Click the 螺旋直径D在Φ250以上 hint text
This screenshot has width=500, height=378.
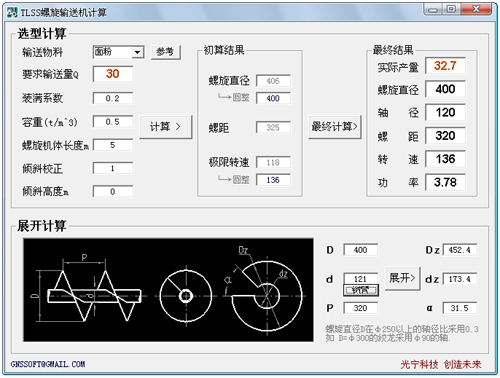[402, 333]
